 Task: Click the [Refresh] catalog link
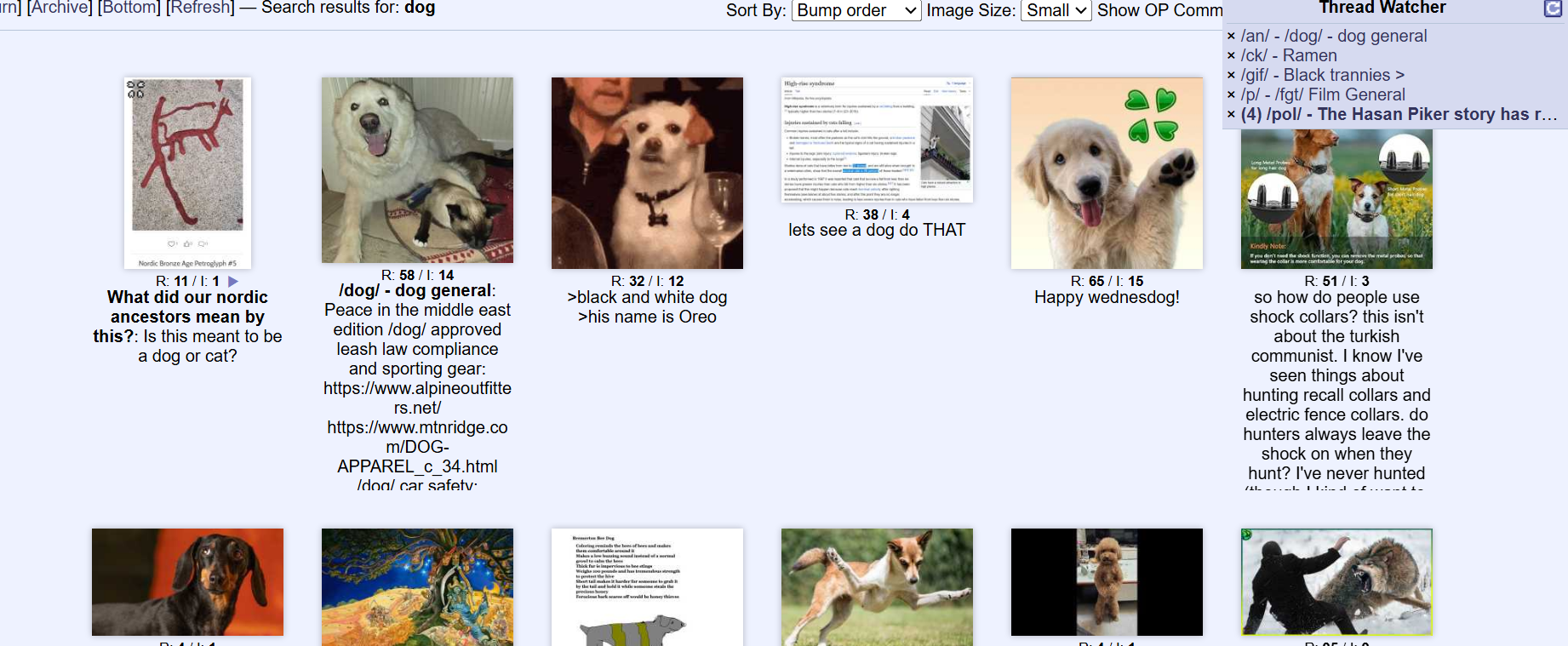coord(200,8)
